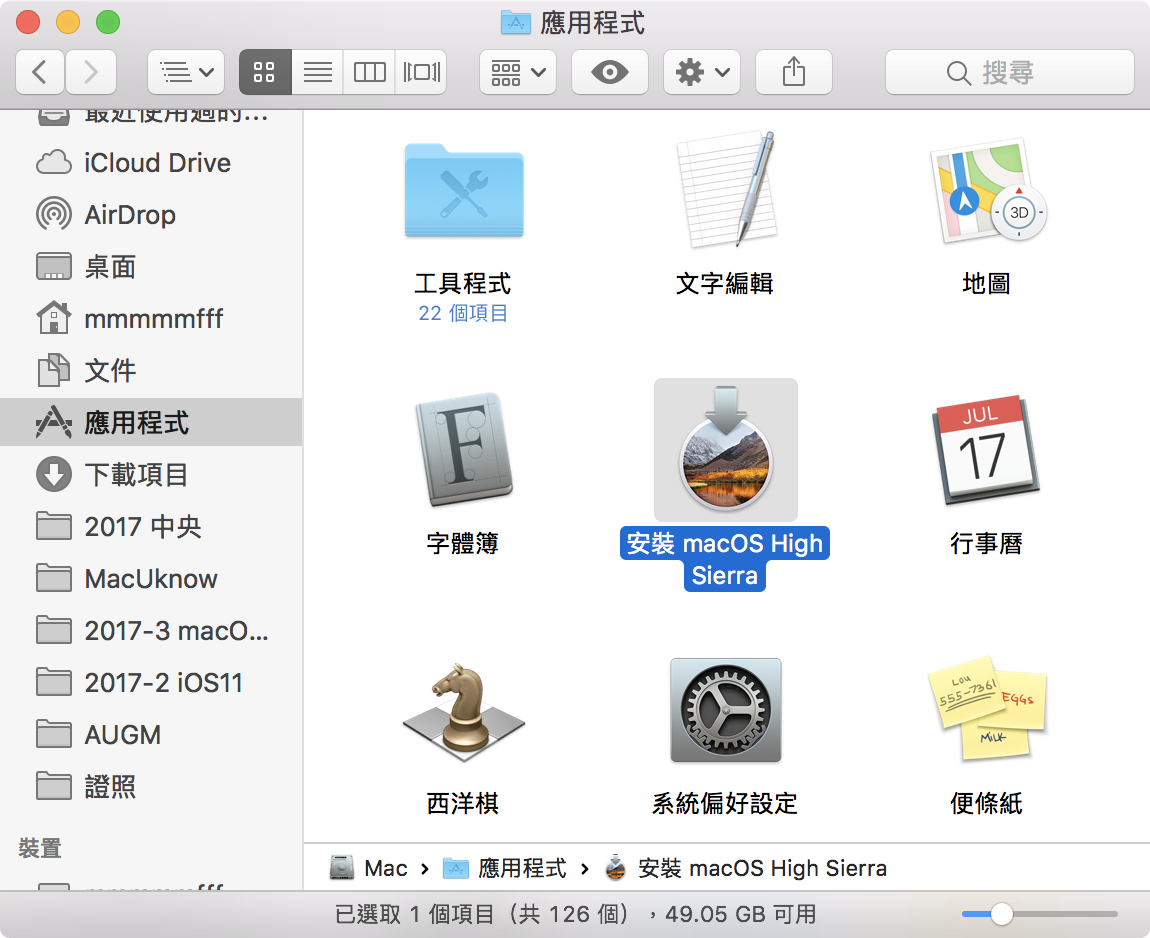This screenshot has height=938, width=1150.
Task: Open AUGM folder in sidebar
Action: click(x=151, y=735)
